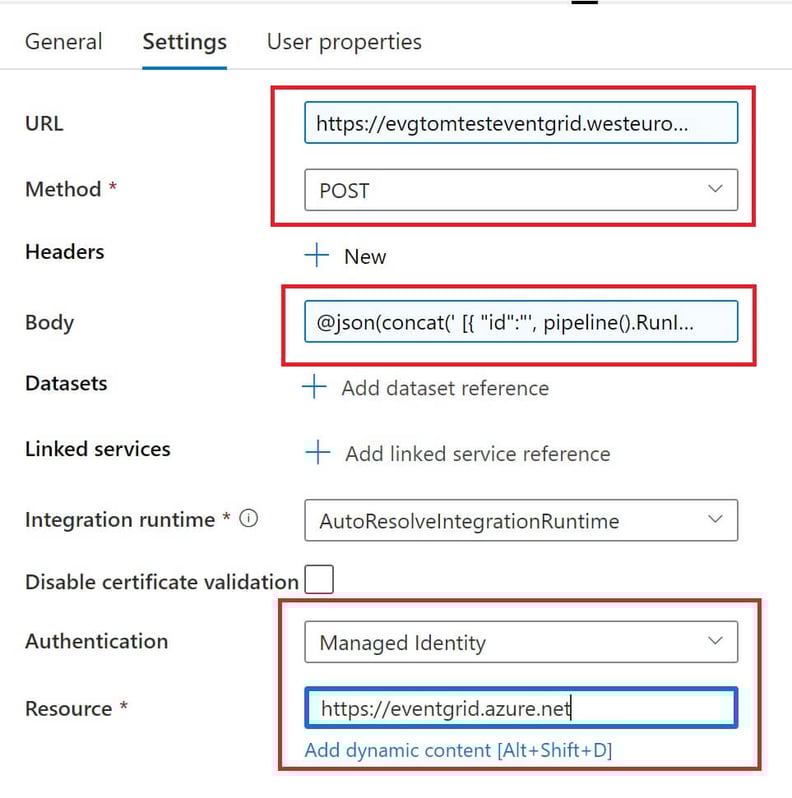Click Add dynamic content link
792x798 pixels.
coord(458,750)
